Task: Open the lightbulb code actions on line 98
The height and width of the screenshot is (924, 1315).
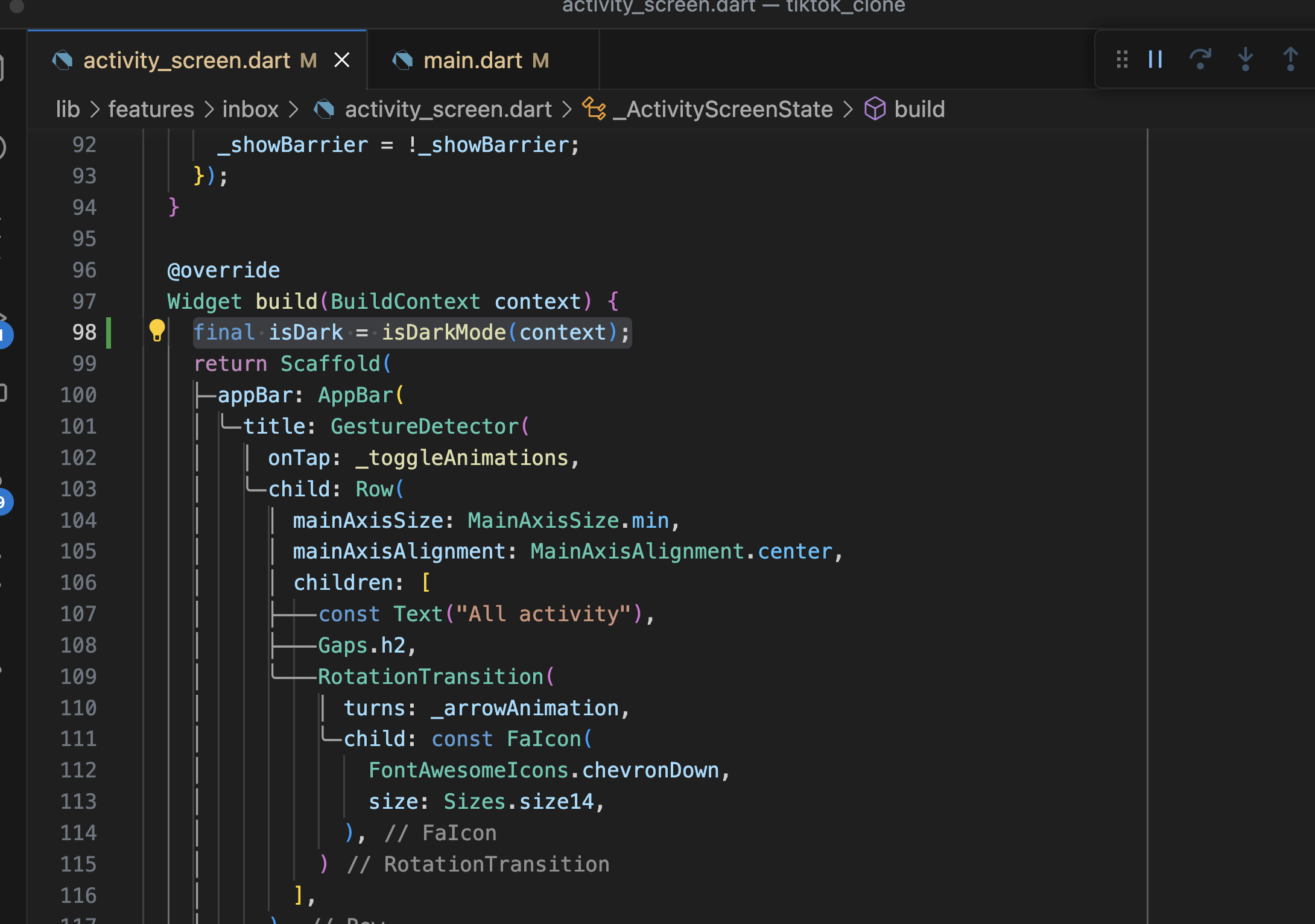Action: click(157, 331)
